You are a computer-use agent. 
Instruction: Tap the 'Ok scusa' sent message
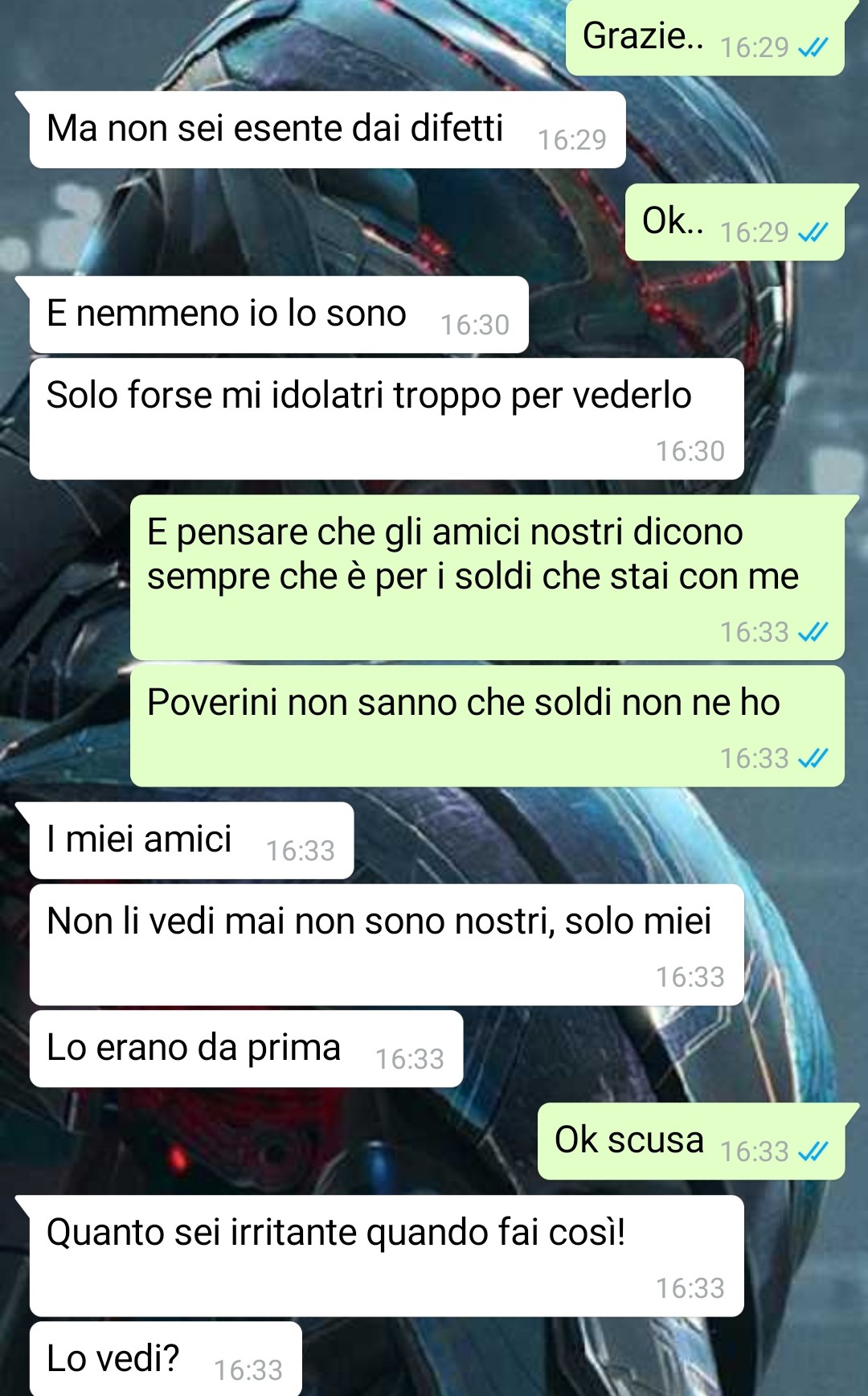tap(691, 1141)
